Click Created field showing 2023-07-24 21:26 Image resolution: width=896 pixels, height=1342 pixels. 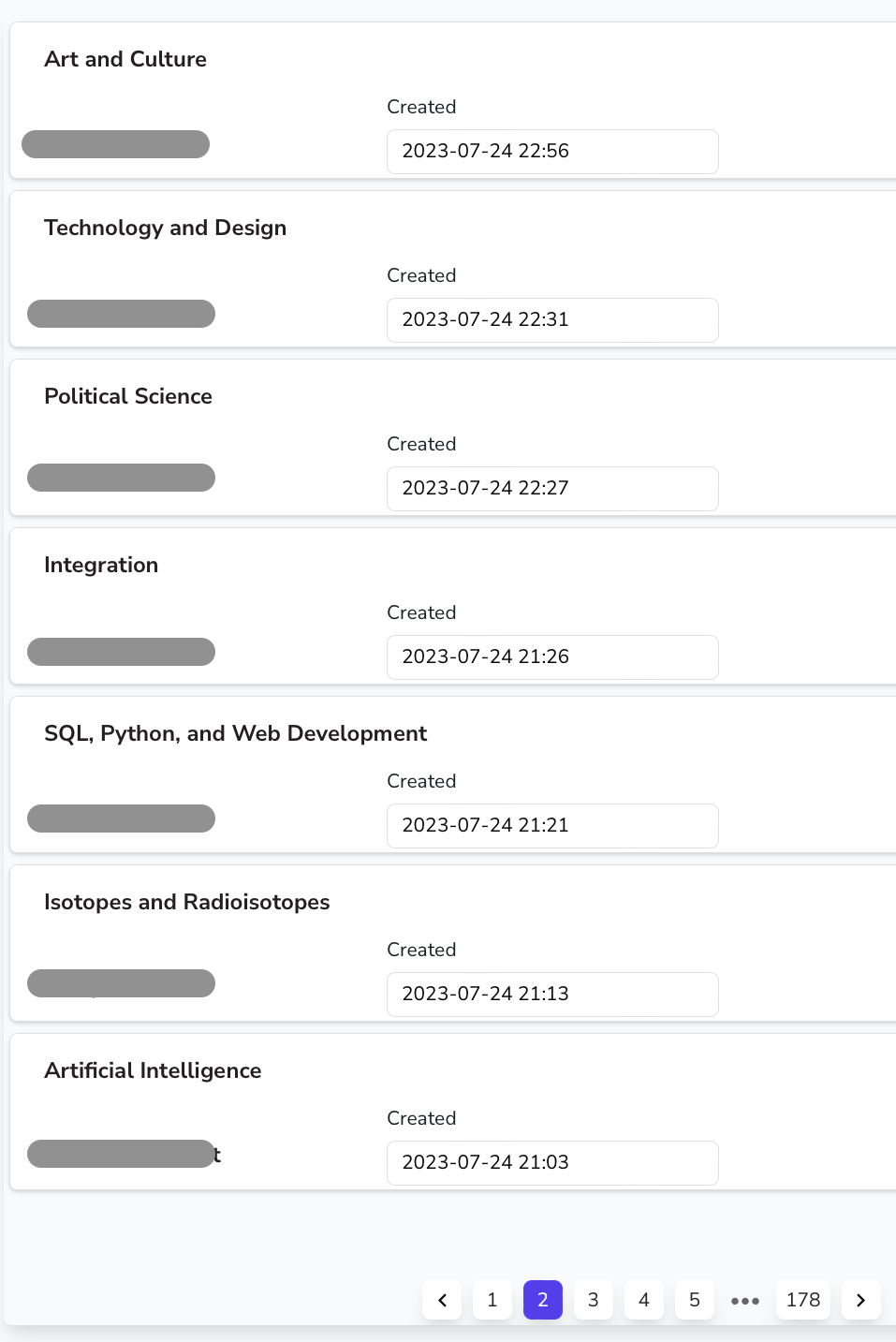click(x=552, y=657)
